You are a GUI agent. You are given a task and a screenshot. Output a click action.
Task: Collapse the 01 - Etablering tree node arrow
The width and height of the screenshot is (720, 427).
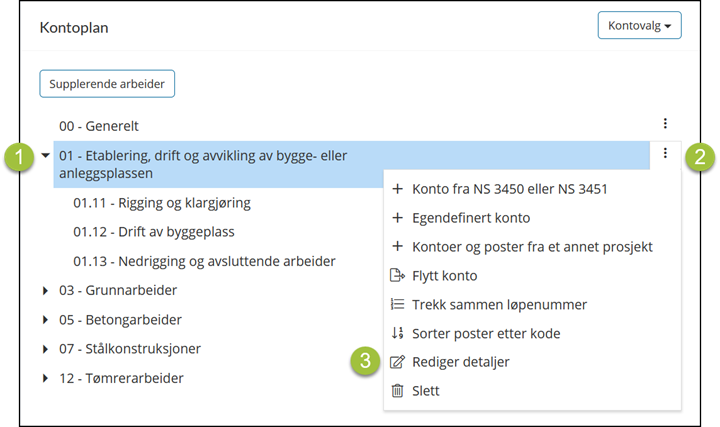click(x=45, y=155)
